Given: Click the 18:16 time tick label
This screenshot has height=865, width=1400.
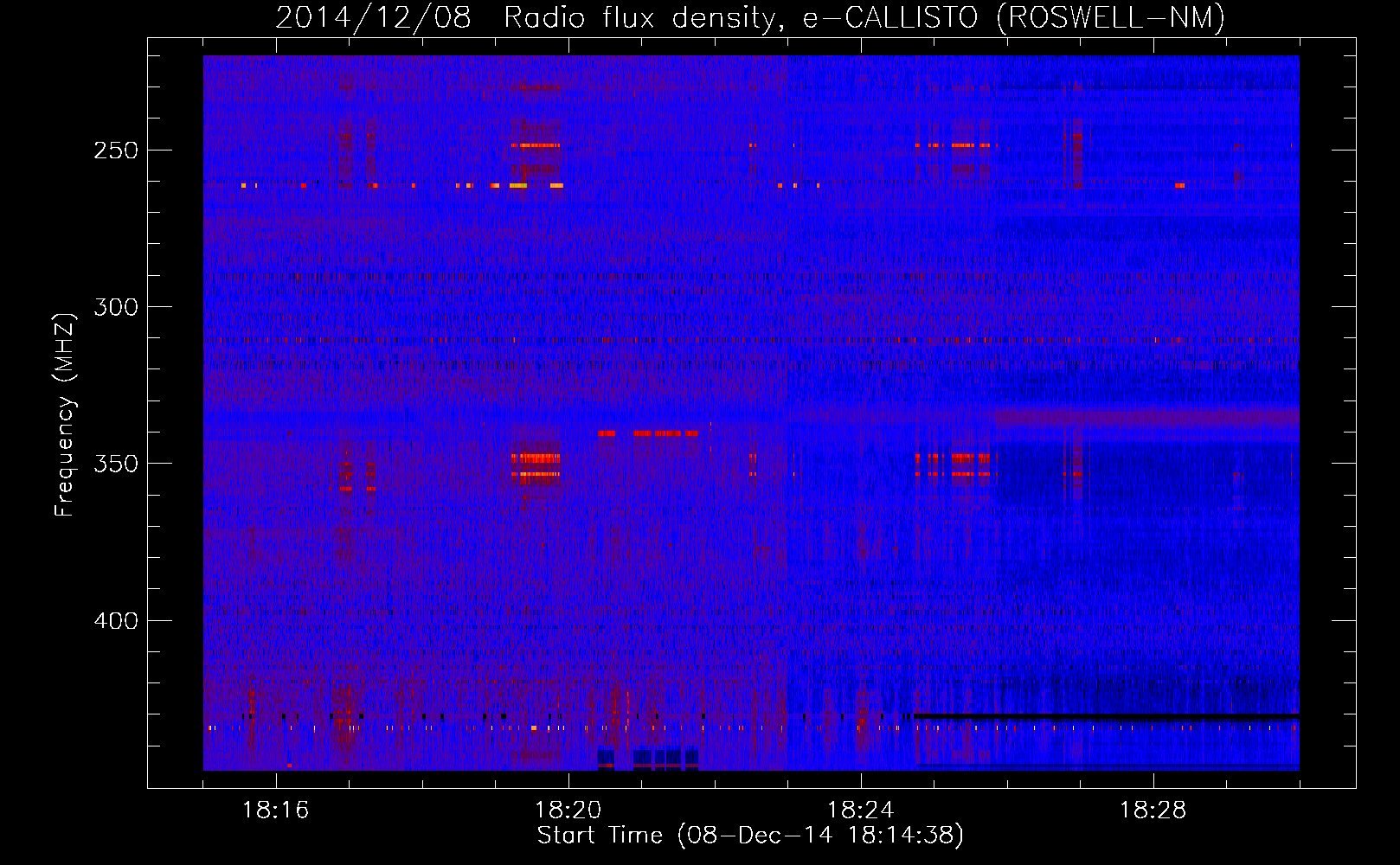Looking at the screenshot, I should (x=276, y=811).
